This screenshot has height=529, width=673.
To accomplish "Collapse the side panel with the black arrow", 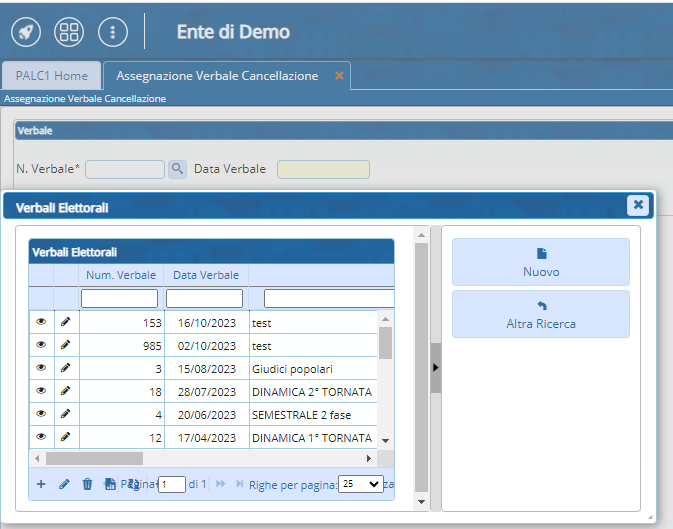I will click(435, 368).
